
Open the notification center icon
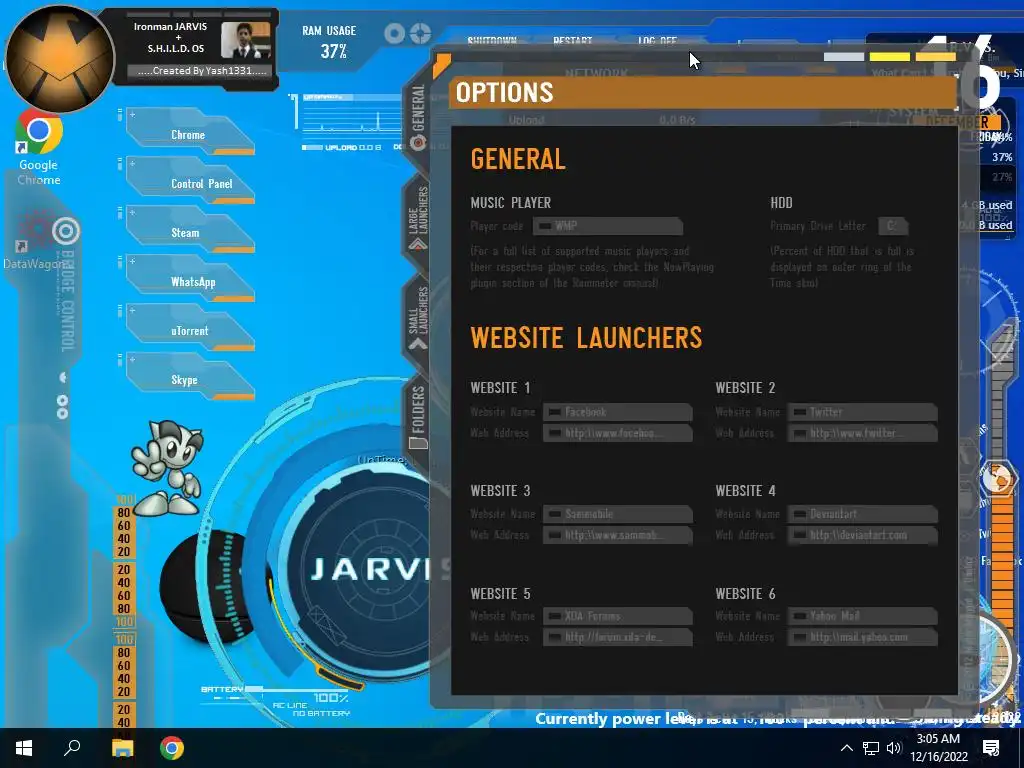point(991,748)
